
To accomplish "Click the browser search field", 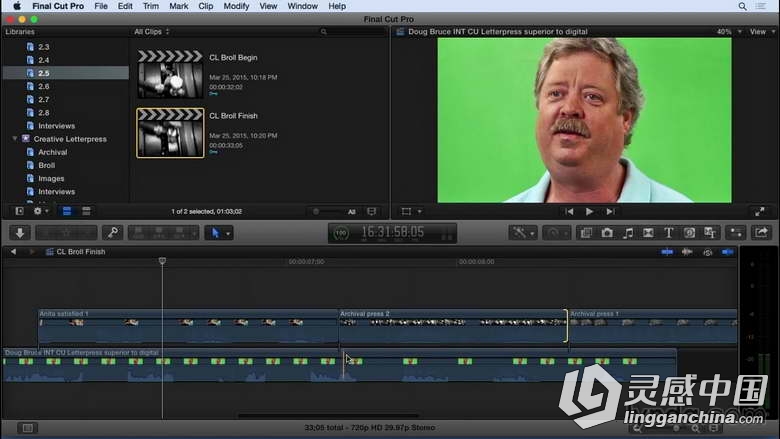I will click(353, 31).
